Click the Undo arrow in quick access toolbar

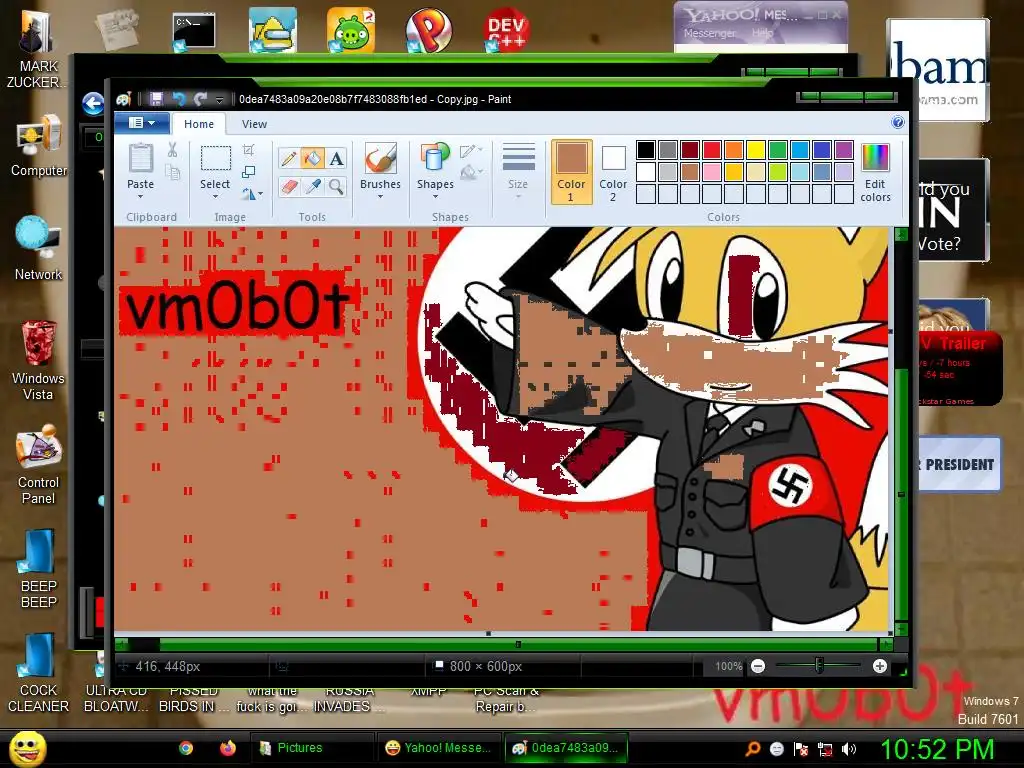tap(178, 99)
